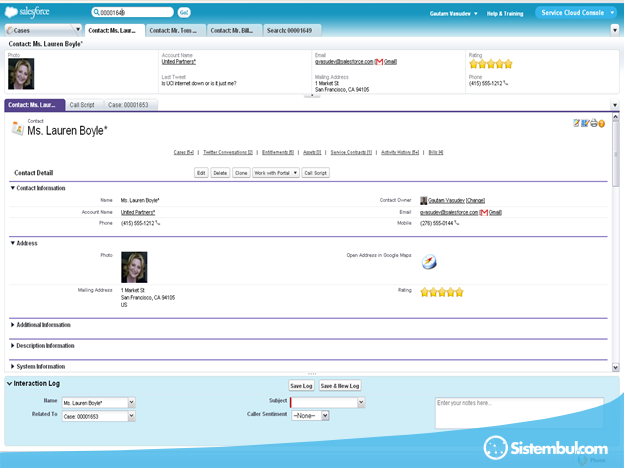The image size is (624, 468).
Task: Collapse the header highlights panel handle
Action: coord(312,96)
